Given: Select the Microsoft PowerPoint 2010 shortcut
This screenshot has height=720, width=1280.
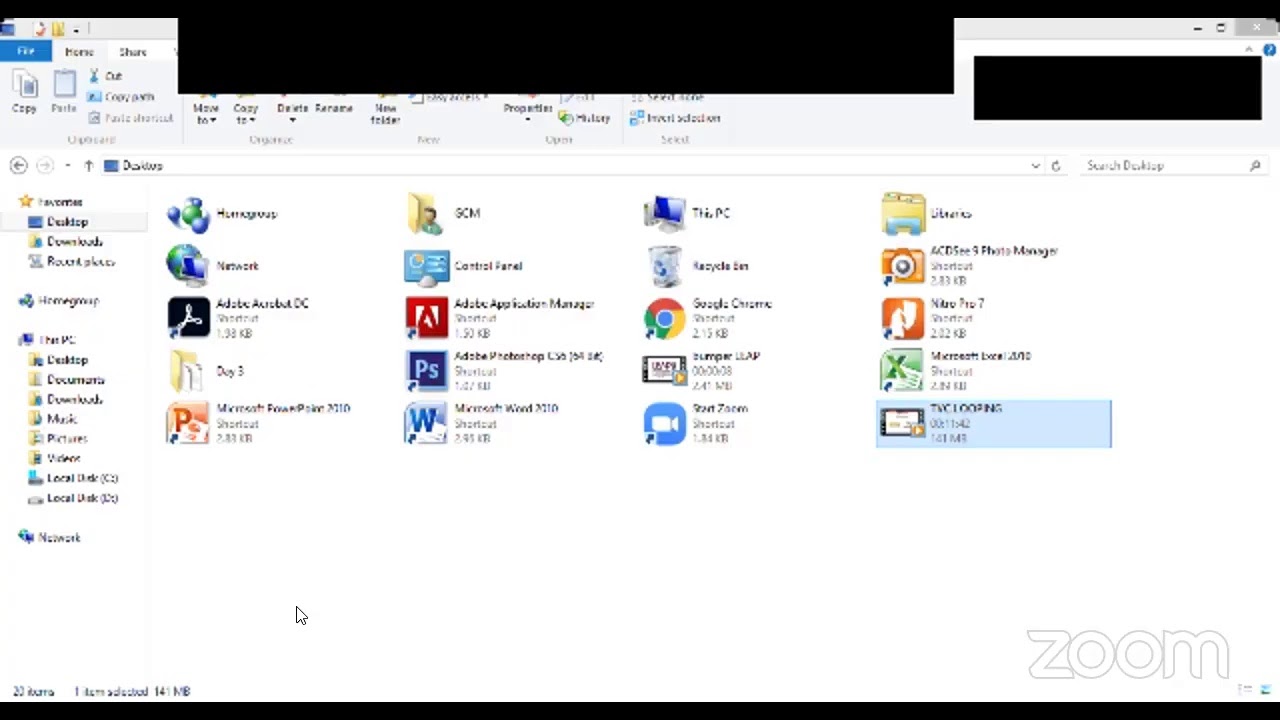Looking at the screenshot, I should 258,423.
